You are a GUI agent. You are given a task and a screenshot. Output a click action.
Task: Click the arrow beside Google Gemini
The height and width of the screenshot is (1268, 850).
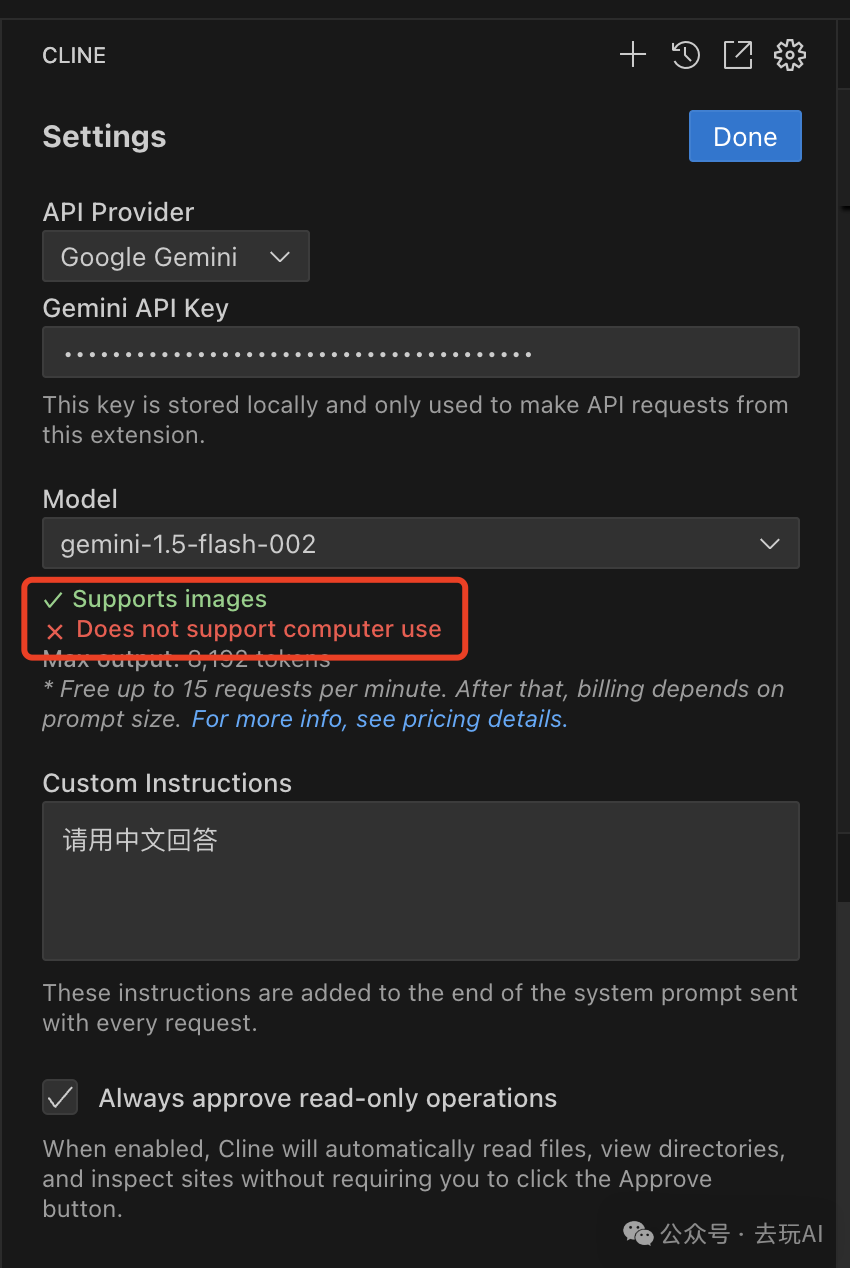[x=280, y=257]
